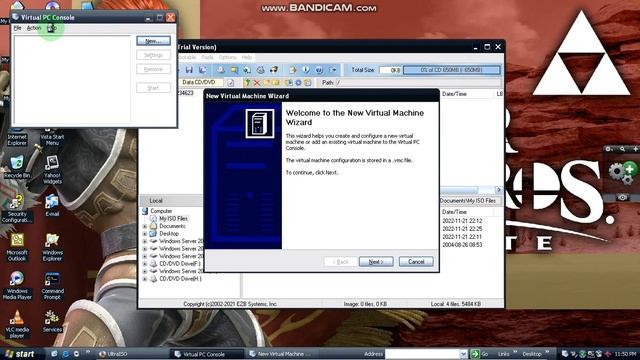640x360 pixels.
Task: Click Next in New Virtual Machine Wizard
Action: coord(376,262)
